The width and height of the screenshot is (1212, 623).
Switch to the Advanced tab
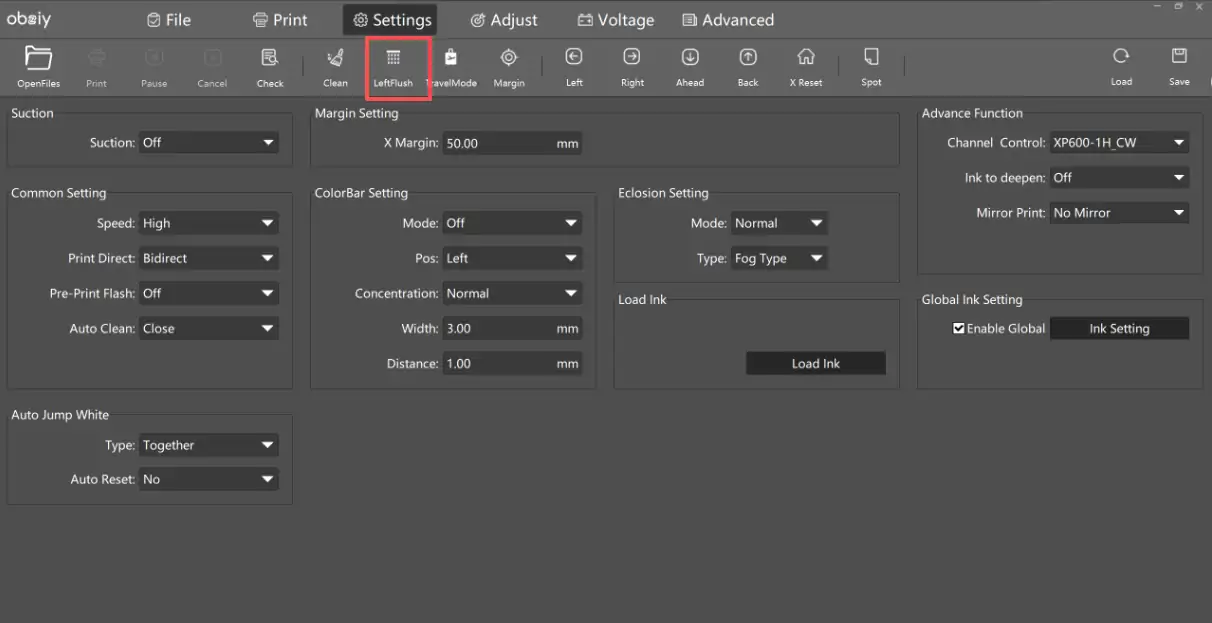tap(728, 20)
